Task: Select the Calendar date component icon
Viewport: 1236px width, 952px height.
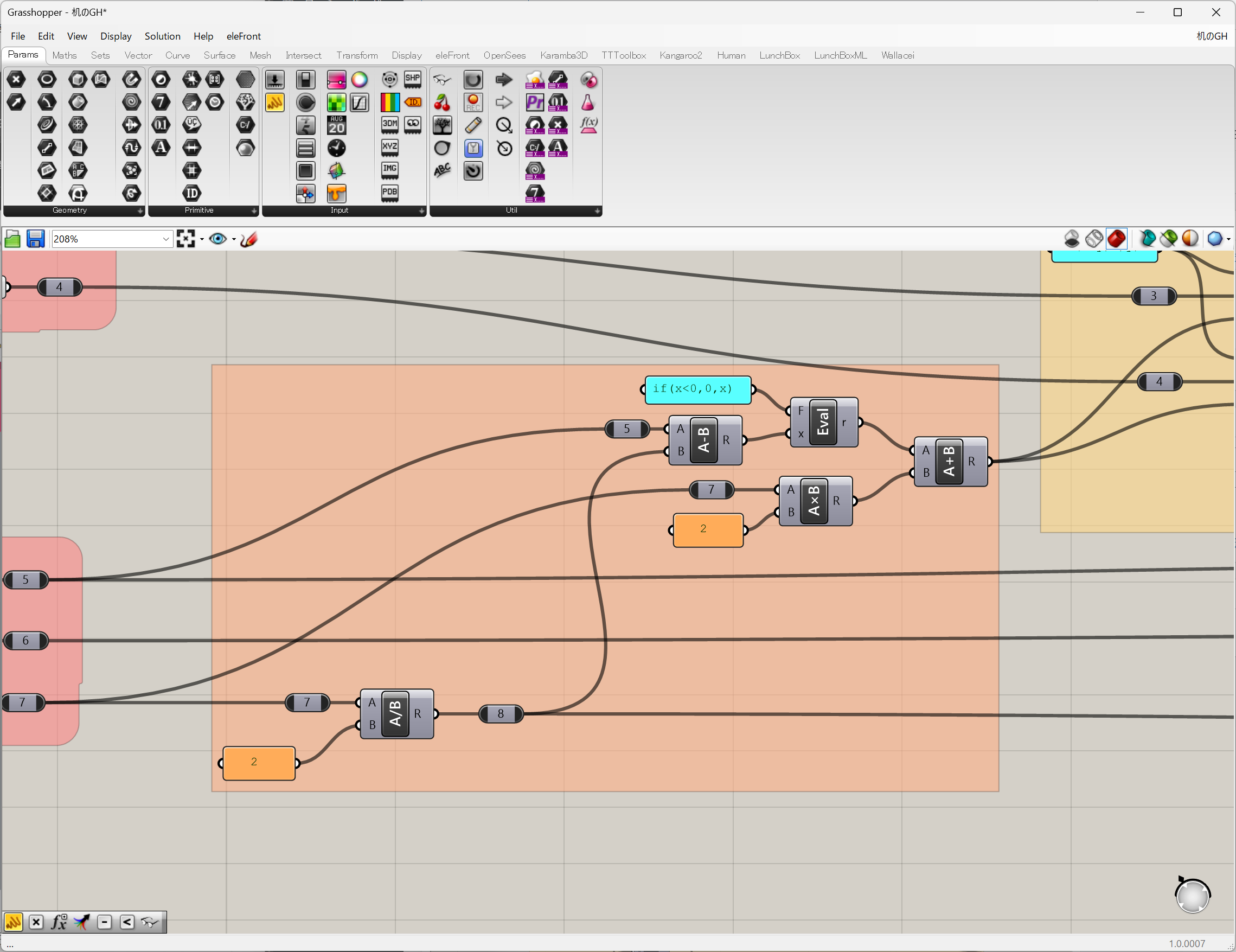Action: 336,125
